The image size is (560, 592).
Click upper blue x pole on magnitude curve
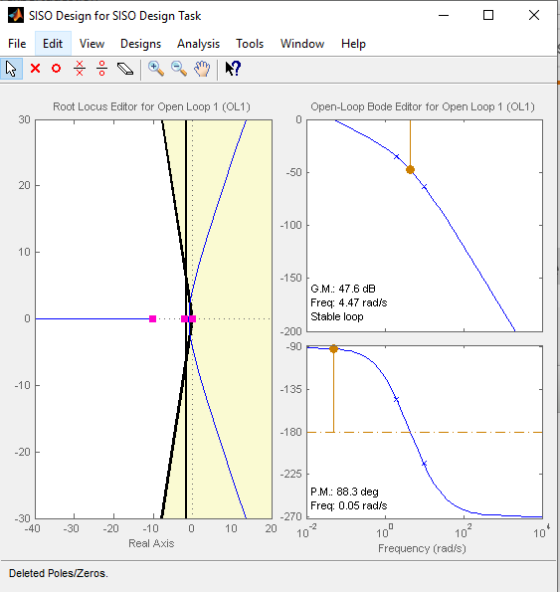coord(396,156)
